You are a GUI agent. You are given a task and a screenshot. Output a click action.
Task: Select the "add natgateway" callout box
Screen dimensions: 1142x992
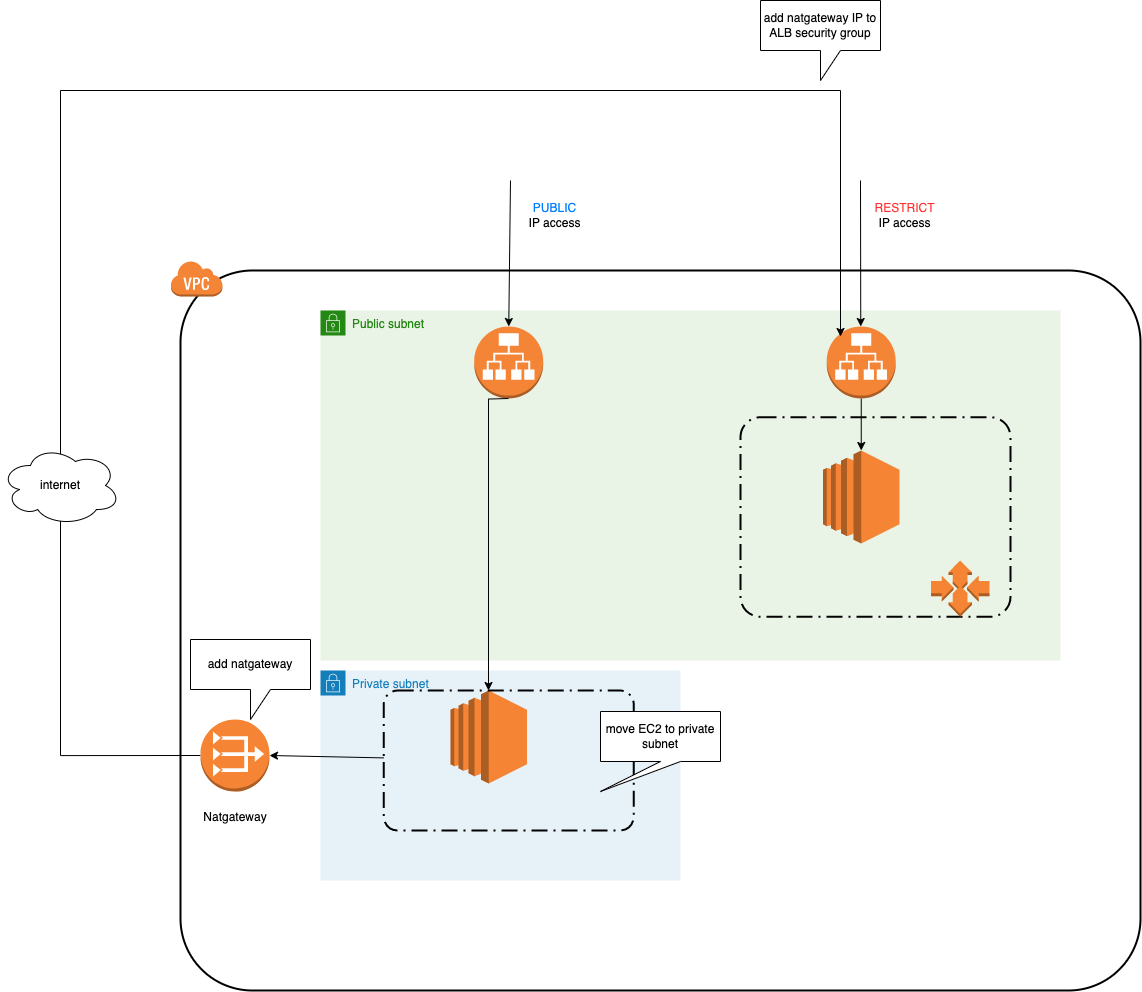[x=250, y=664]
